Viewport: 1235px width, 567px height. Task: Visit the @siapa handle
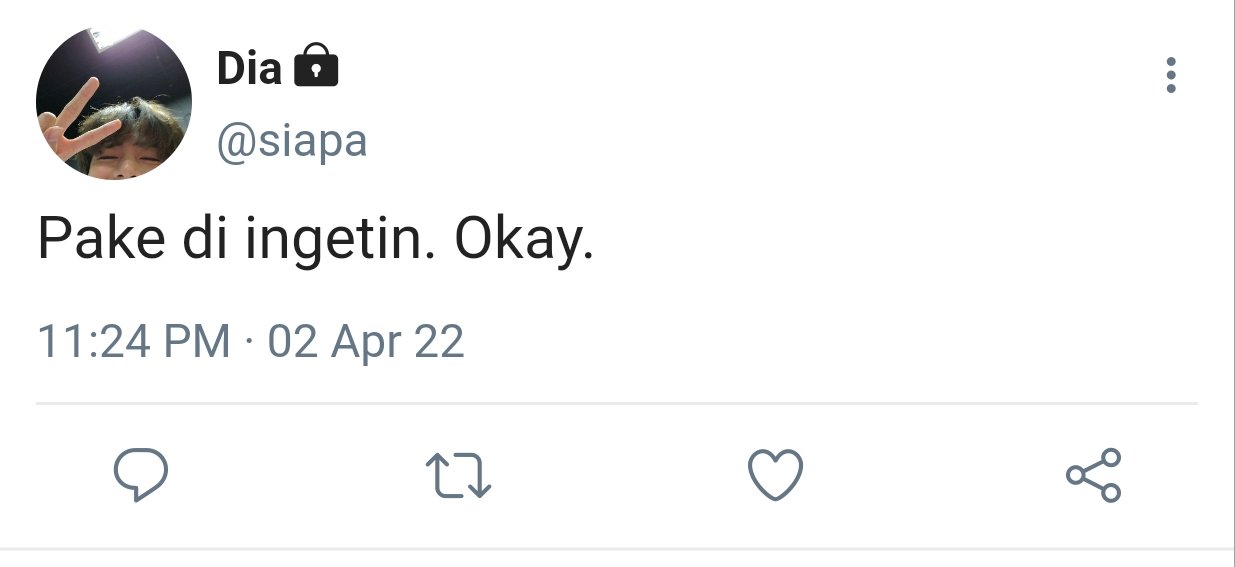point(293,142)
